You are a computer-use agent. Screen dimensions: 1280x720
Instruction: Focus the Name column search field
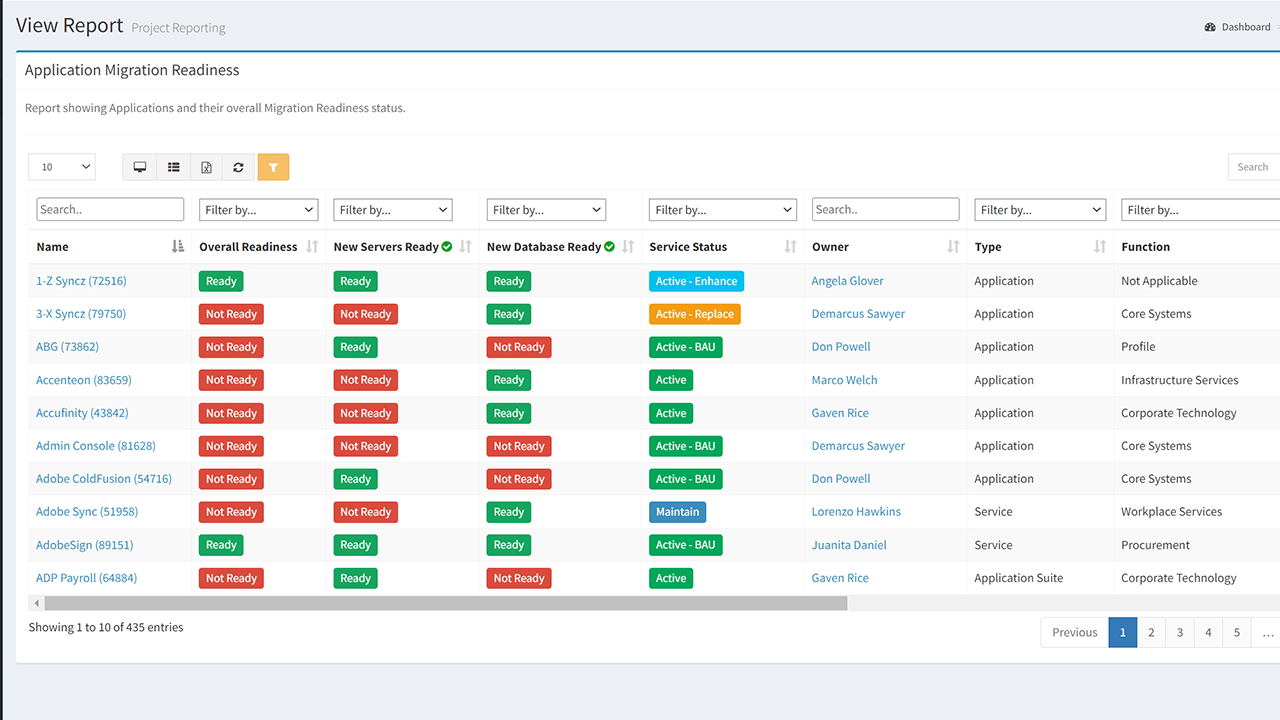pos(110,210)
